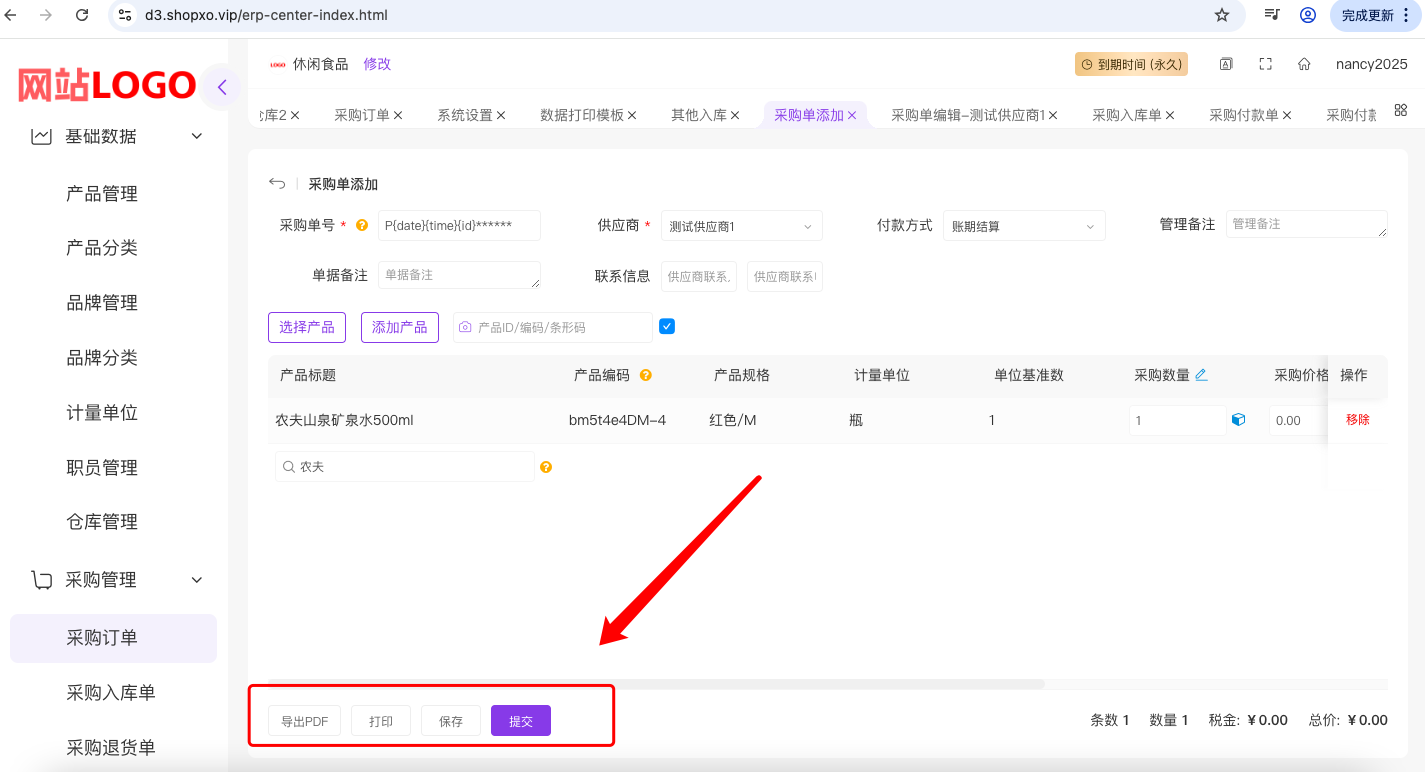Open 品牌分类 in the sidebar
This screenshot has height=772, width=1425.
tap(102, 358)
